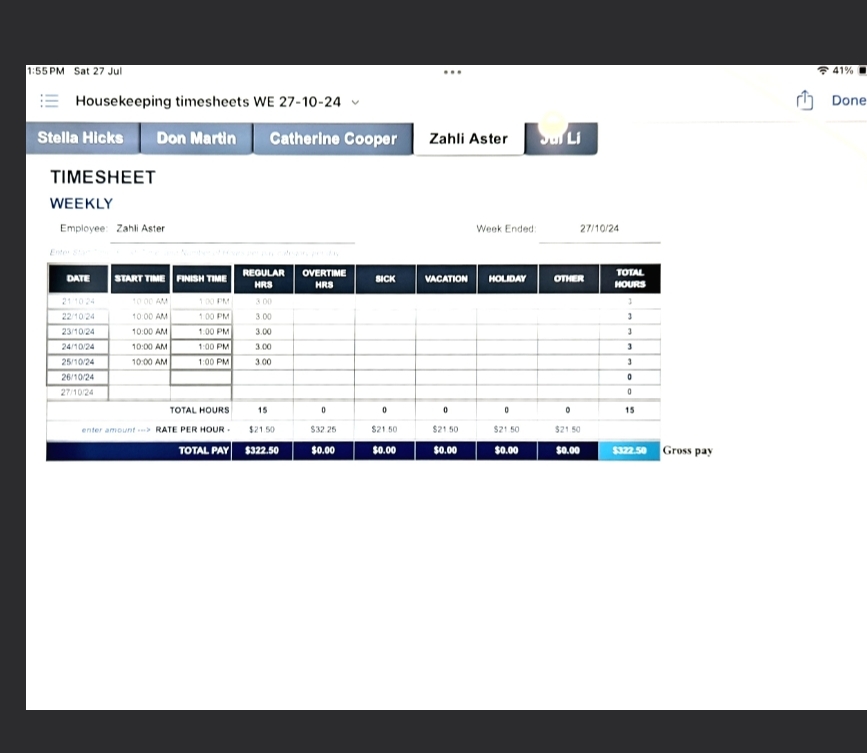Open the sheet list via the hamburger icon
867x753 pixels.
click(49, 100)
